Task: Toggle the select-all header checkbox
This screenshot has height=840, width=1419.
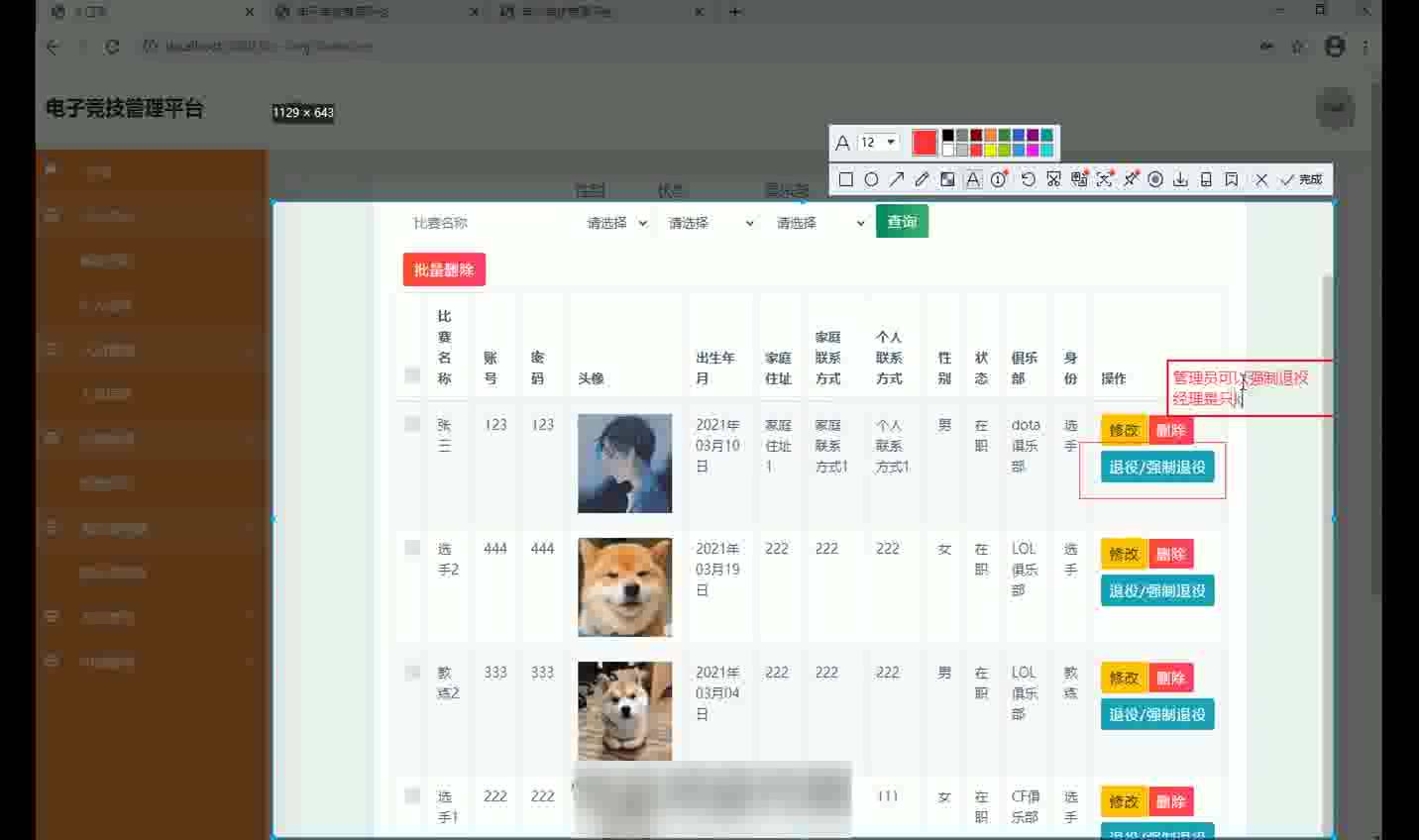Action: click(412, 374)
